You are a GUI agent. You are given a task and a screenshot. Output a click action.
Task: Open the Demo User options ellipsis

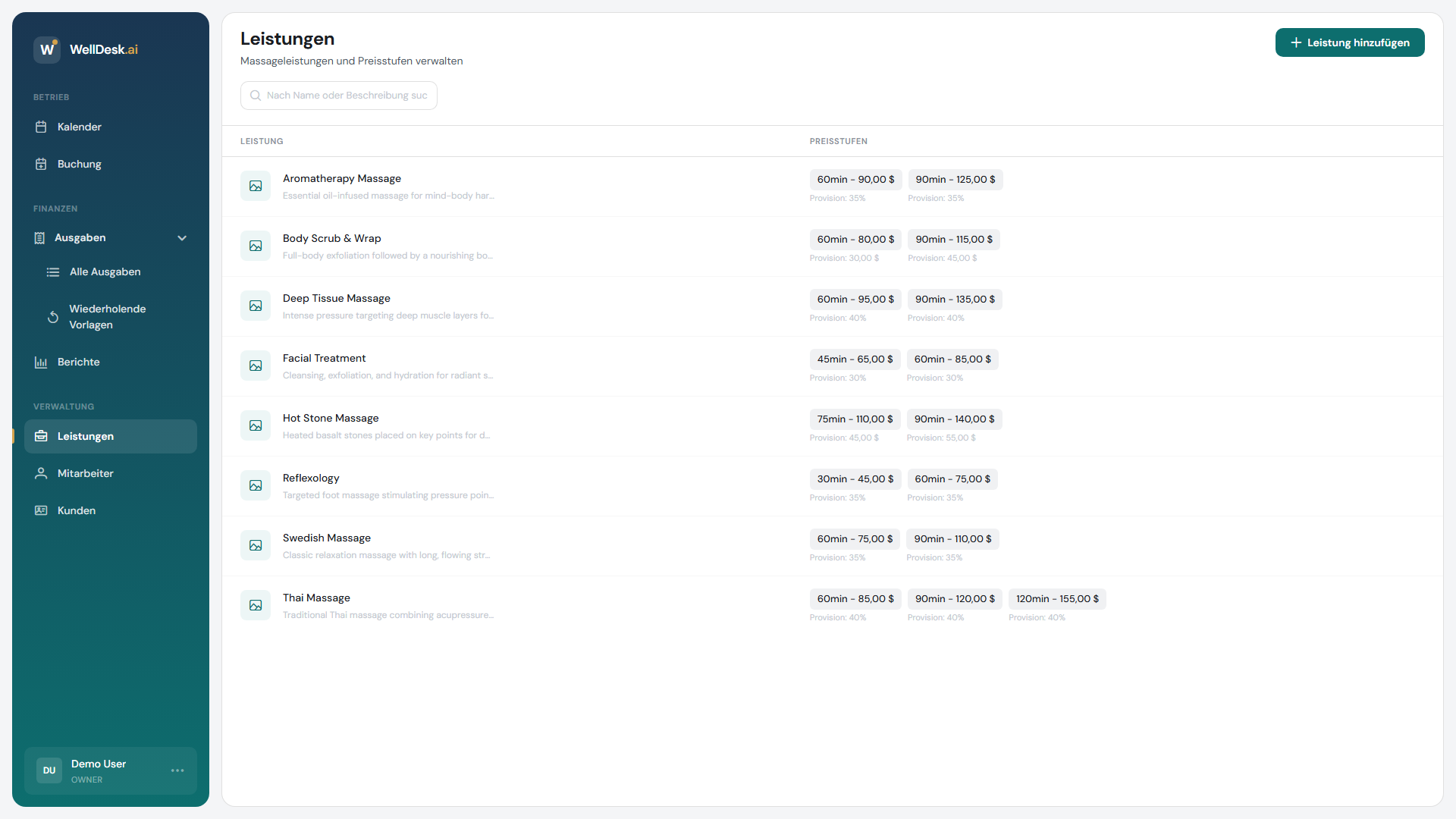click(x=177, y=770)
